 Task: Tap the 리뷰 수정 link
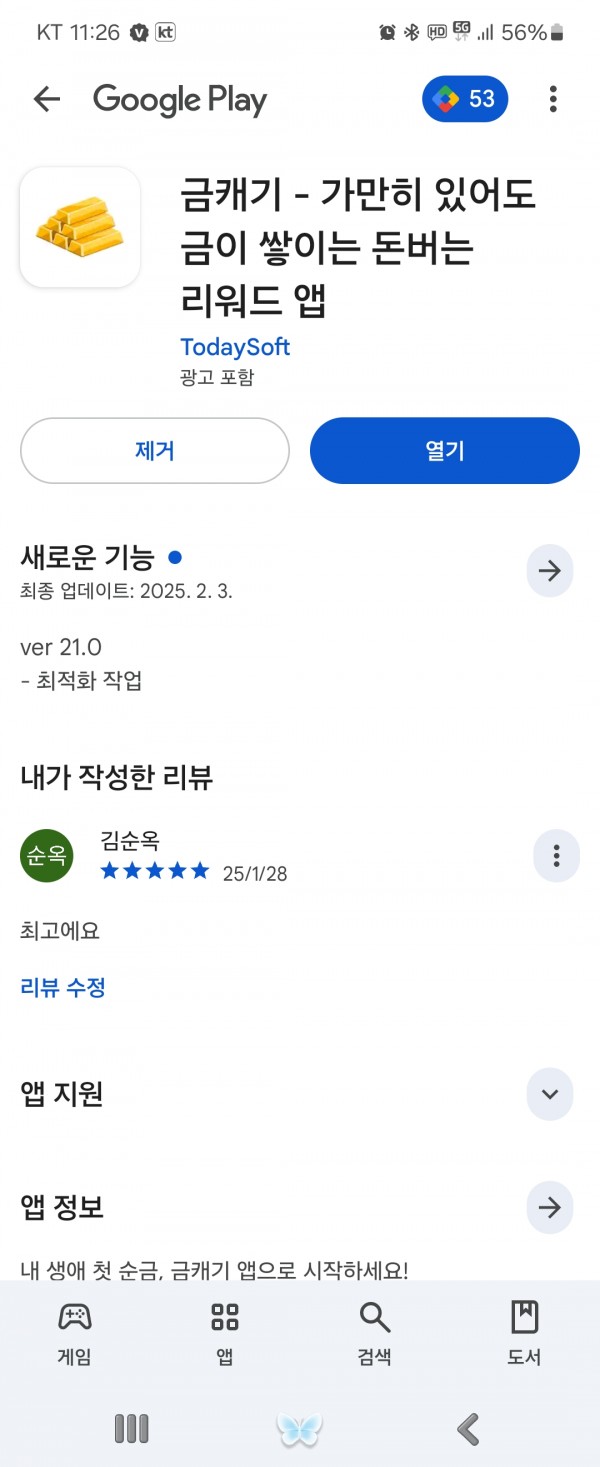click(x=63, y=988)
